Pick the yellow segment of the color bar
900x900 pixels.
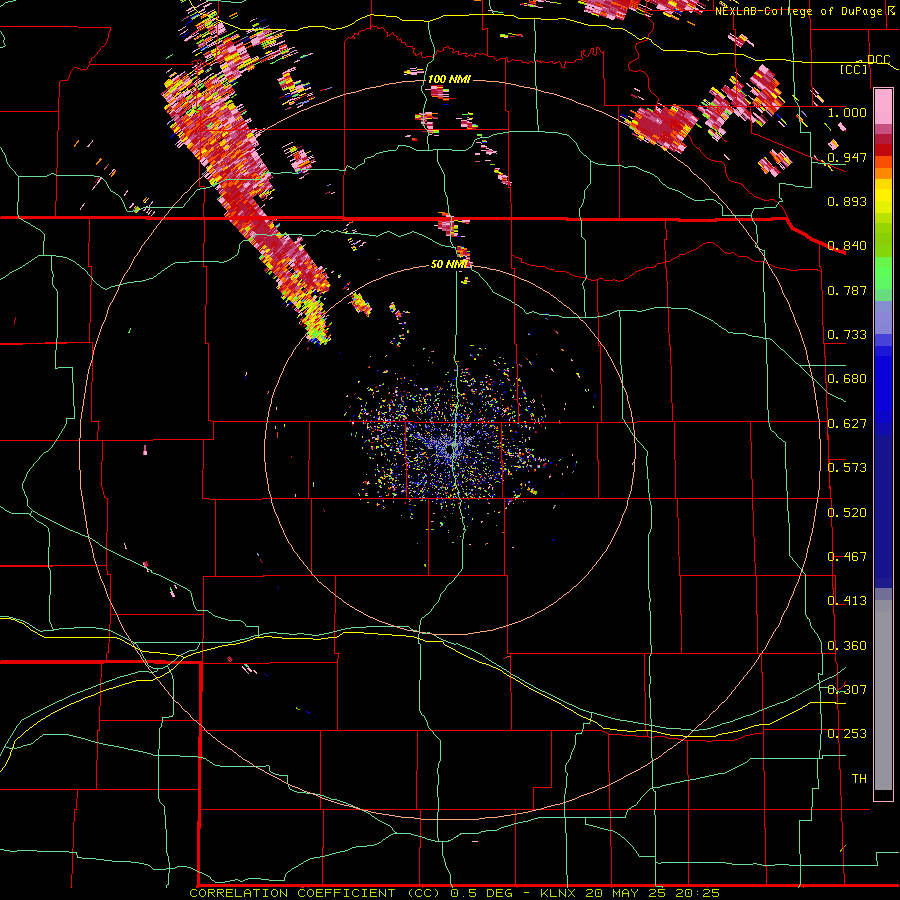click(883, 197)
